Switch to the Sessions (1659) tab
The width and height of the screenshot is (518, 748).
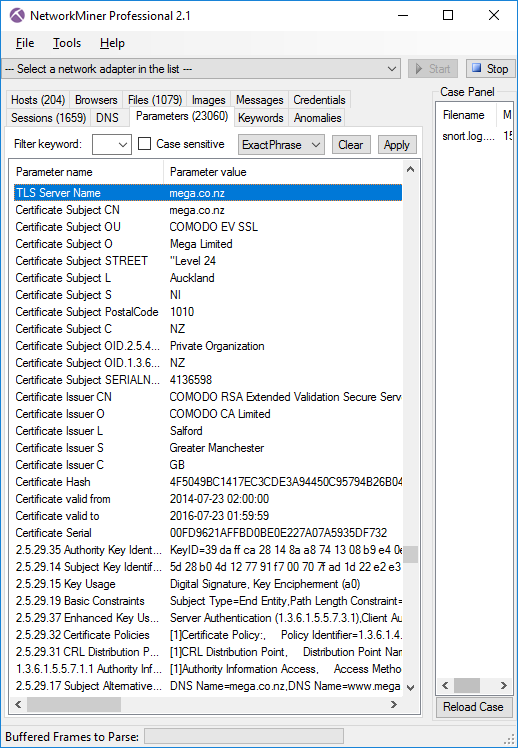pyautogui.click(x=48, y=118)
